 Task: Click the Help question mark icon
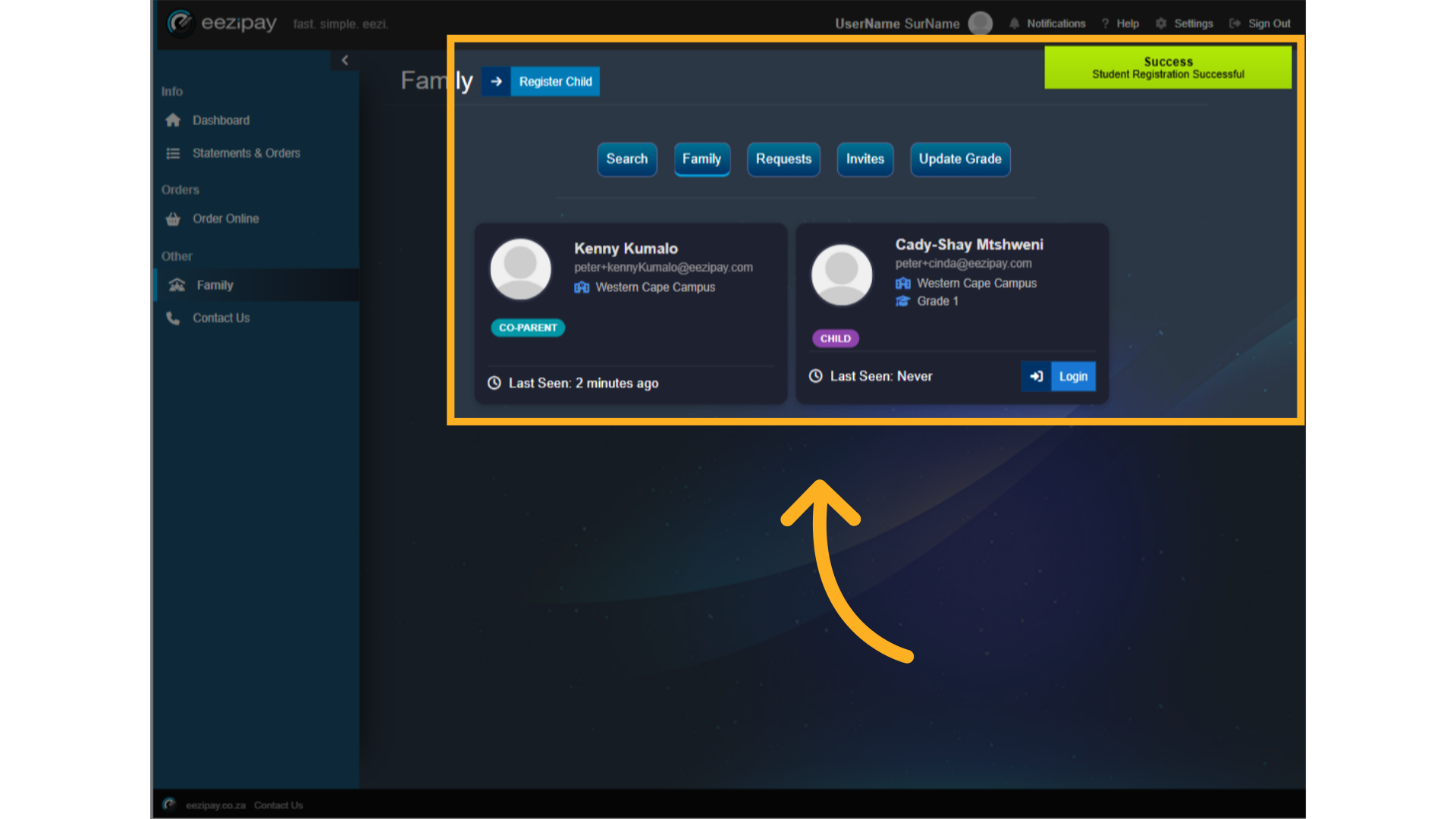[1106, 24]
